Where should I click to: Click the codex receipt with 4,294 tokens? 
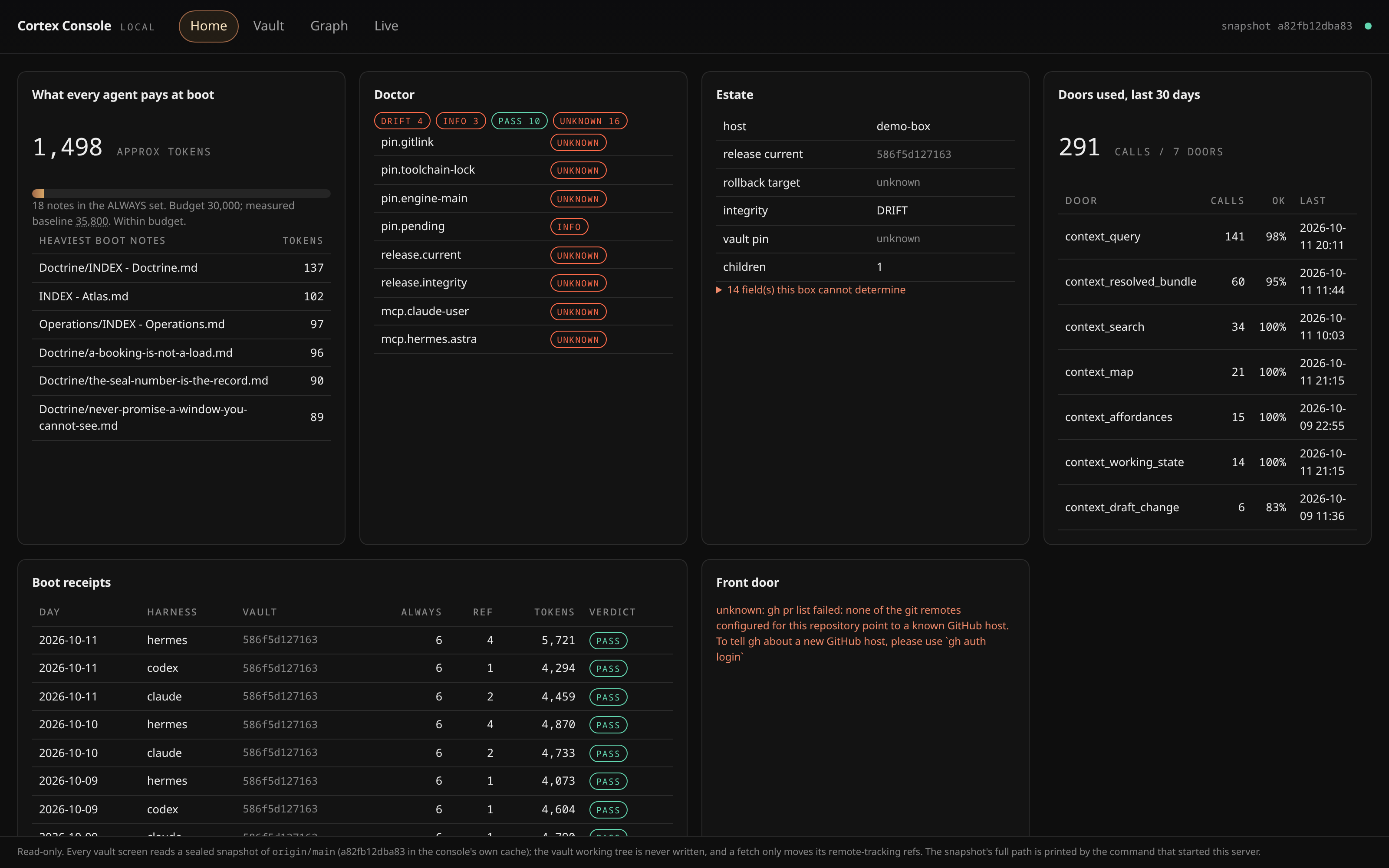tap(352, 669)
